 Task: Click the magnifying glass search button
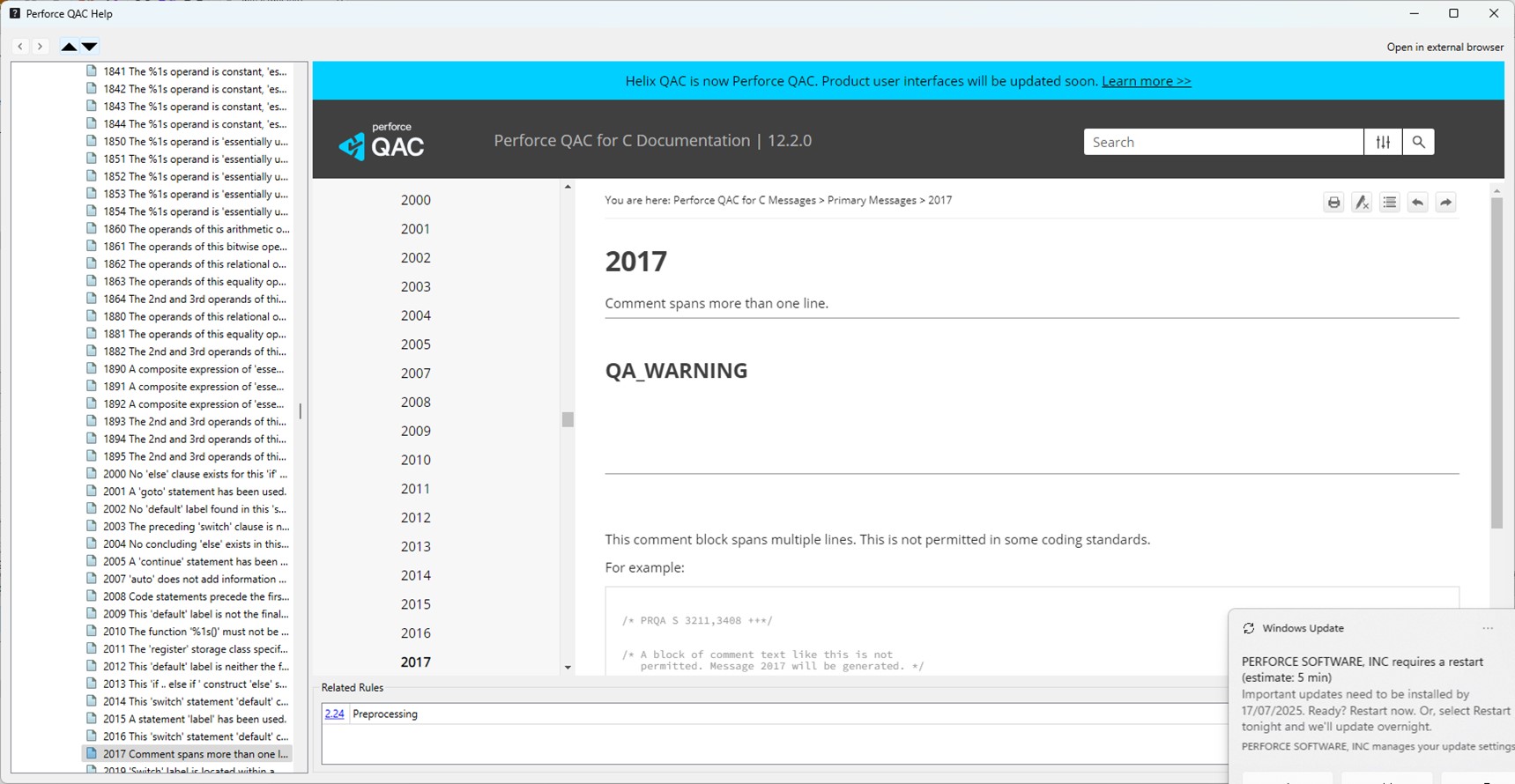pyautogui.click(x=1418, y=142)
